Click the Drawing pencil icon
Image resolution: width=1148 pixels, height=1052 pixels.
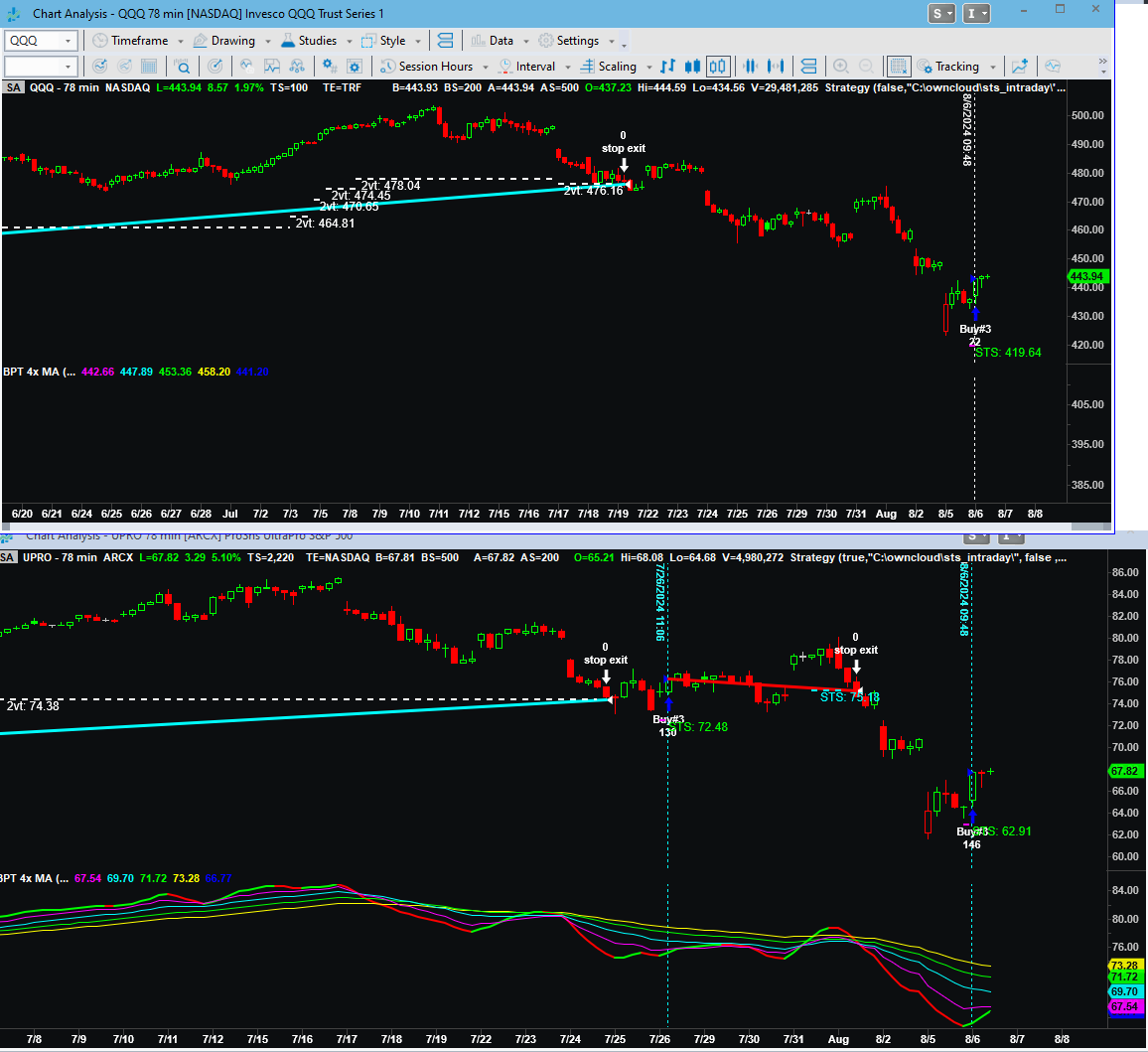pos(200,41)
